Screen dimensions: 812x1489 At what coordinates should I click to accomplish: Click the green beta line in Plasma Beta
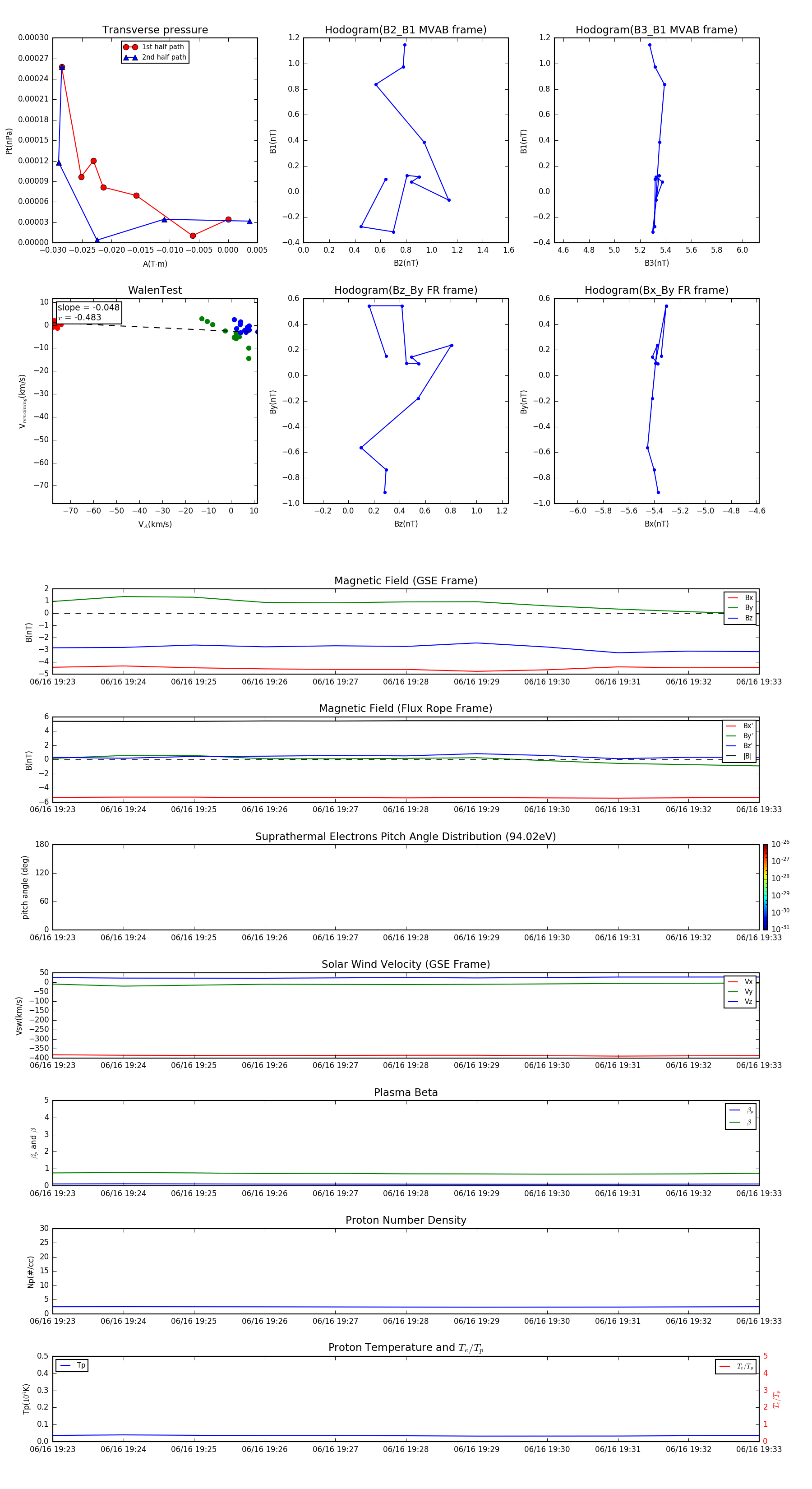406,1174
